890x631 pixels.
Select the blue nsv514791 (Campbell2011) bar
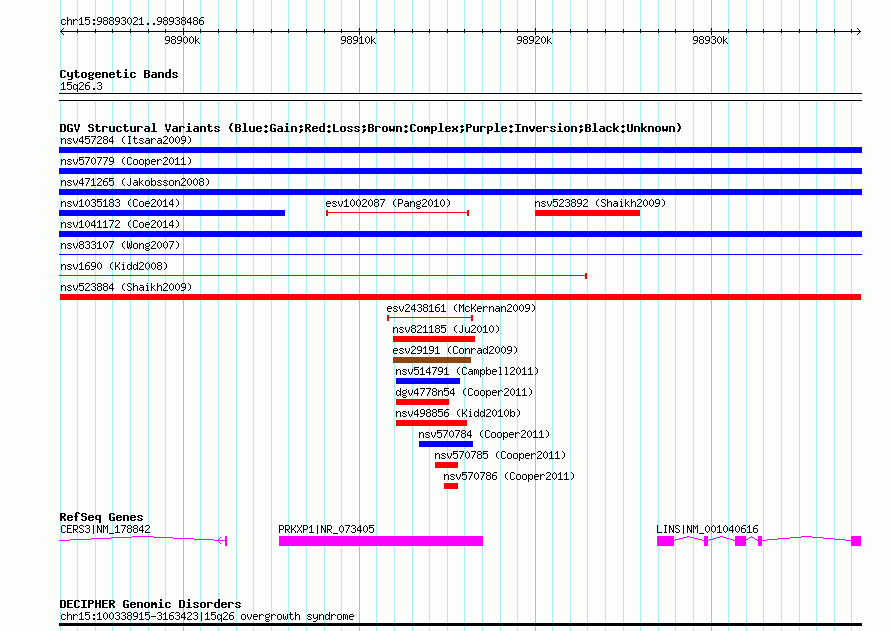tap(427, 381)
